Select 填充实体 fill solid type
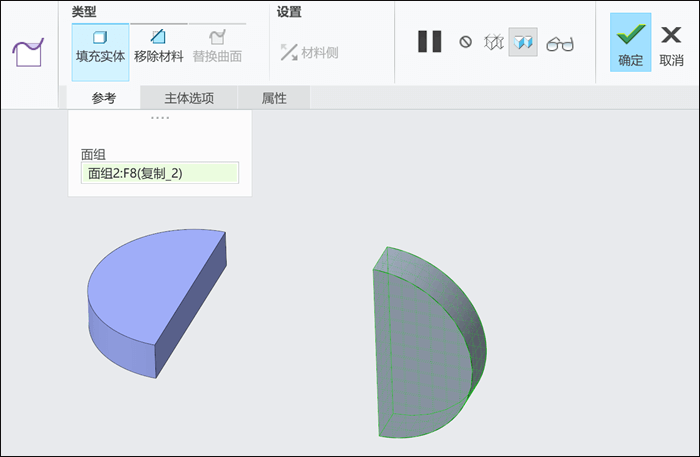 (100, 52)
